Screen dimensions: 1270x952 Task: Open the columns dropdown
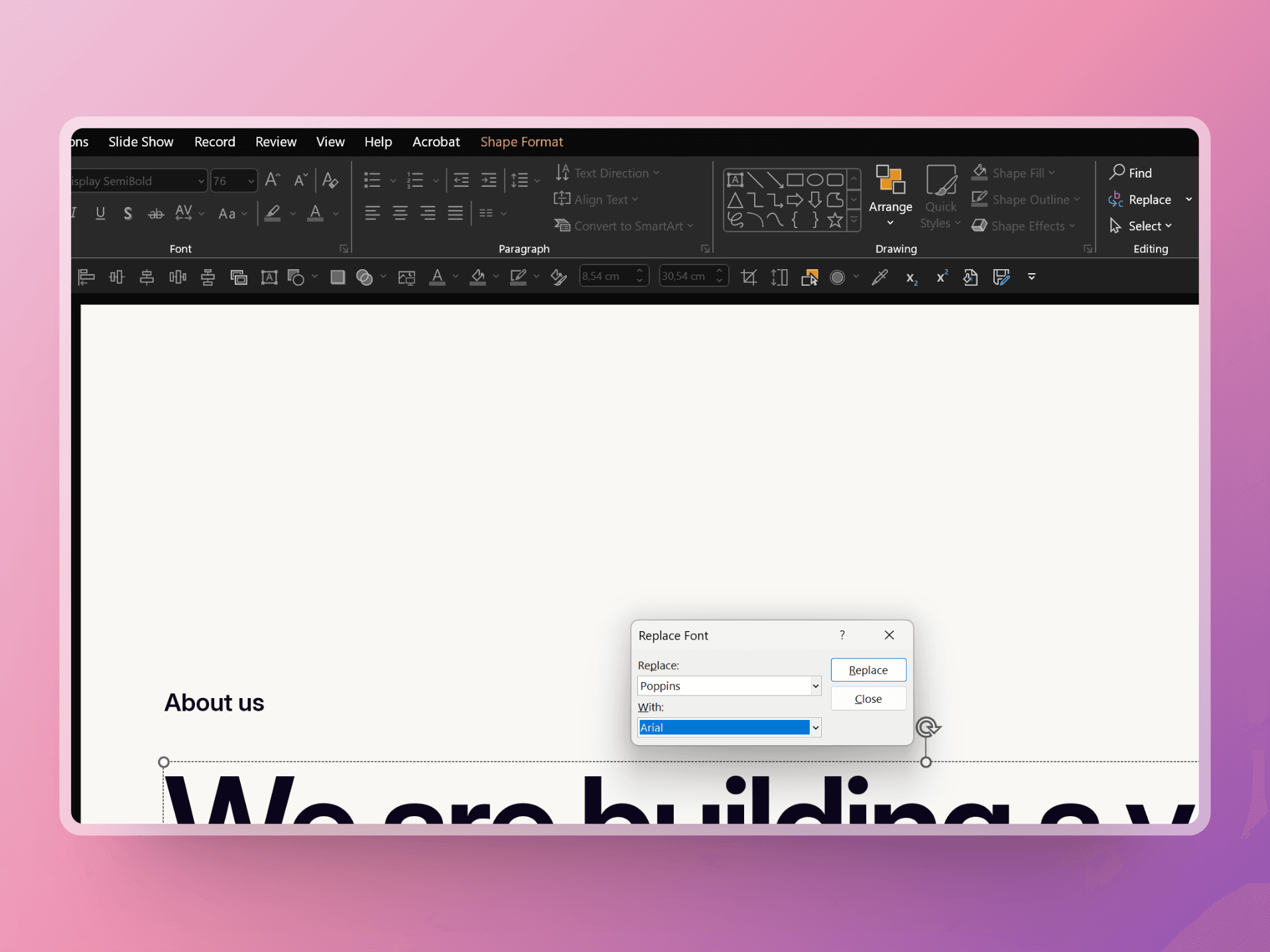pos(493,213)
